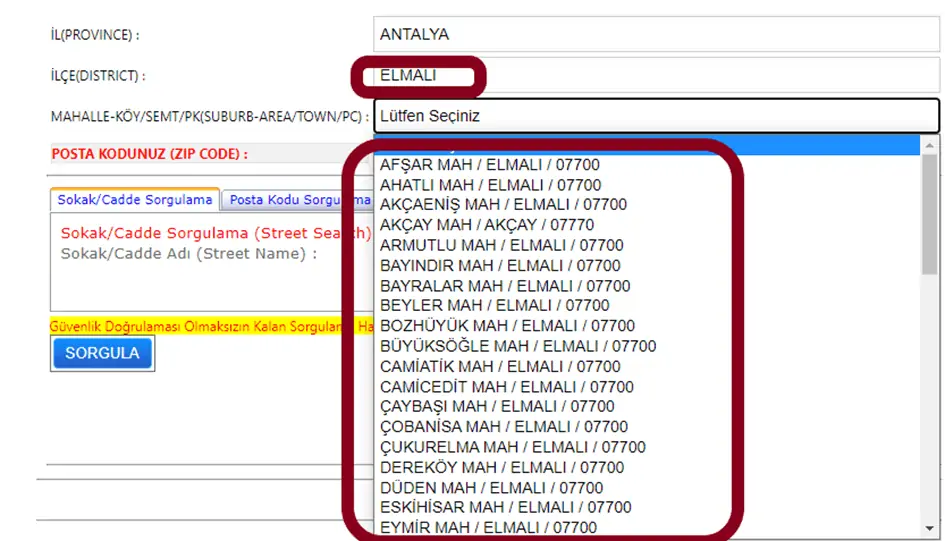Choose AKÇAENİŞ MAH from the list

click(503, 205)
